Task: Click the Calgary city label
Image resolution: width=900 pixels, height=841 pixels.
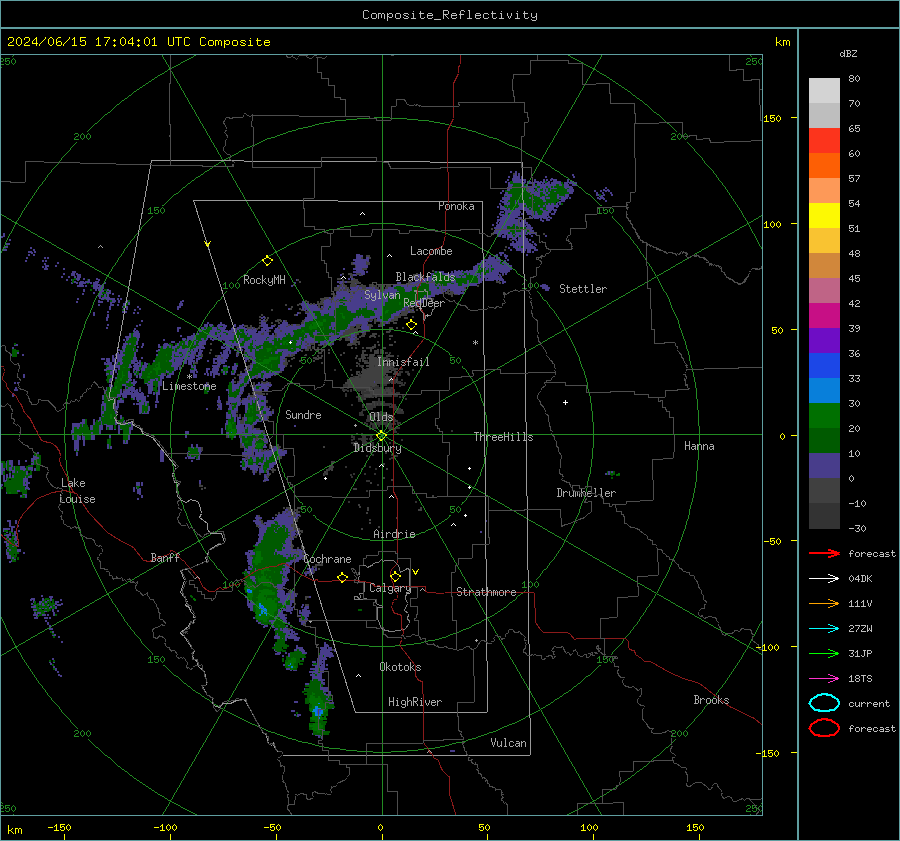Action: (390, 588)
